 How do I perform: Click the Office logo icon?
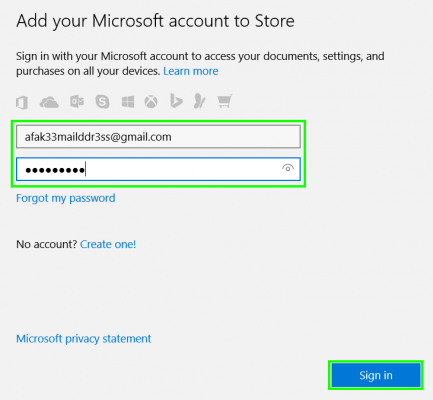(x=22, y=102)
